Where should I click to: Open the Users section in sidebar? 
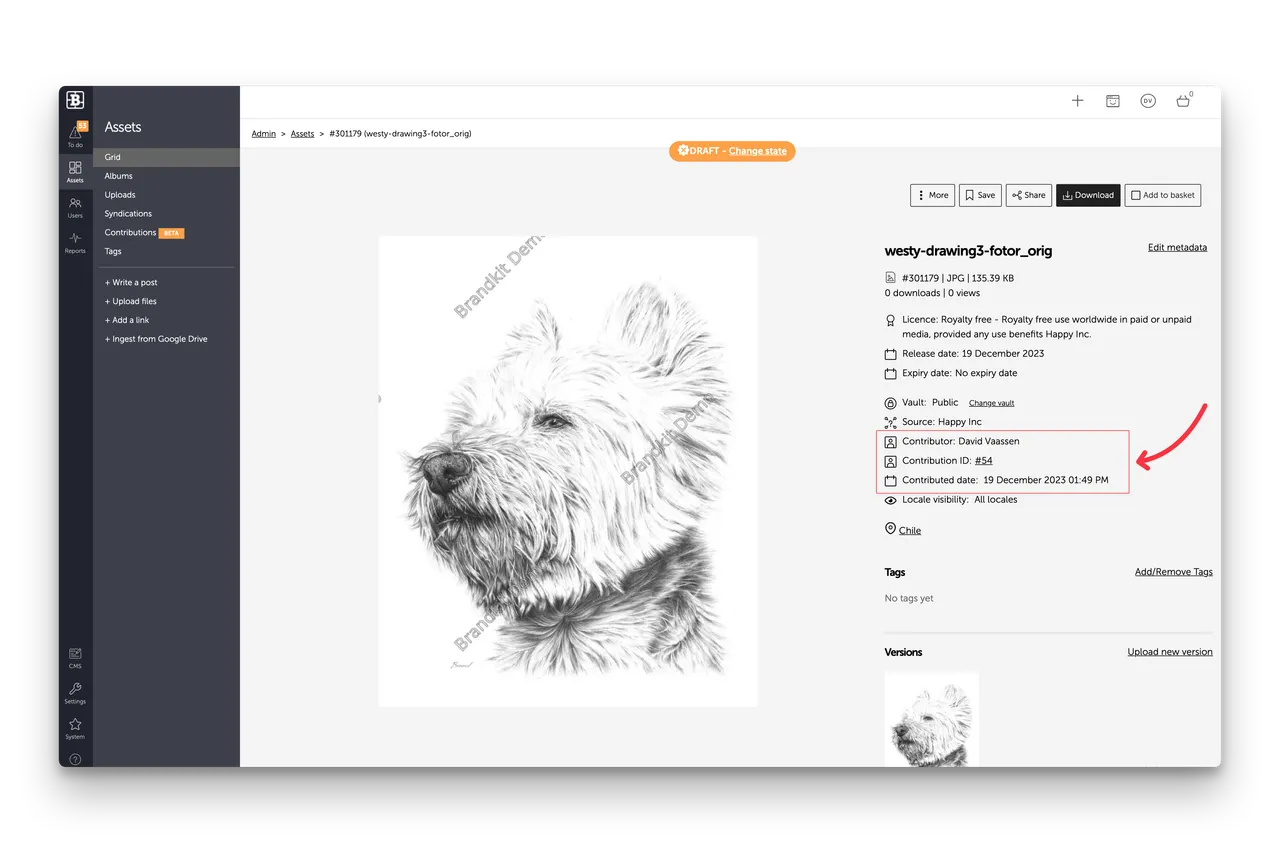tap(75, 206)
